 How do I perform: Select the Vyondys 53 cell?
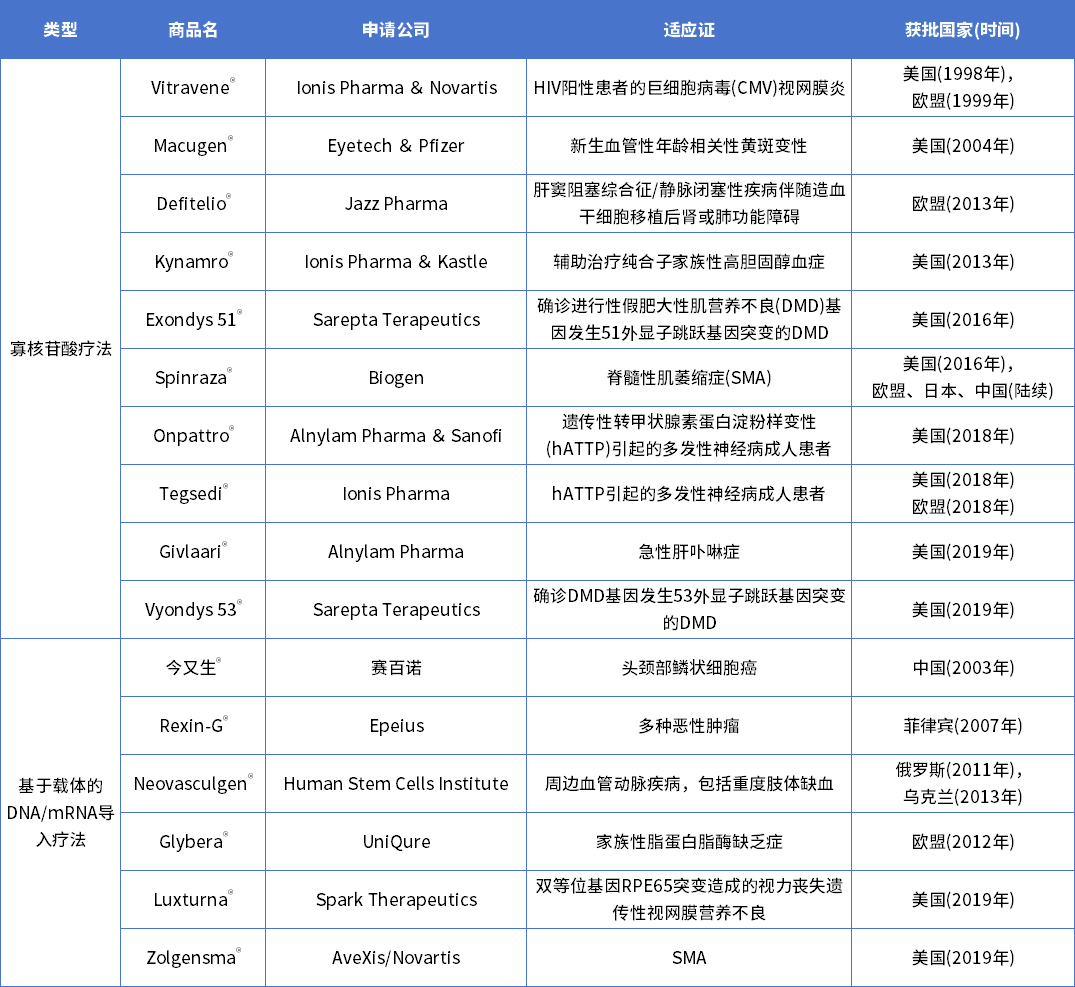tap(192, 610)
